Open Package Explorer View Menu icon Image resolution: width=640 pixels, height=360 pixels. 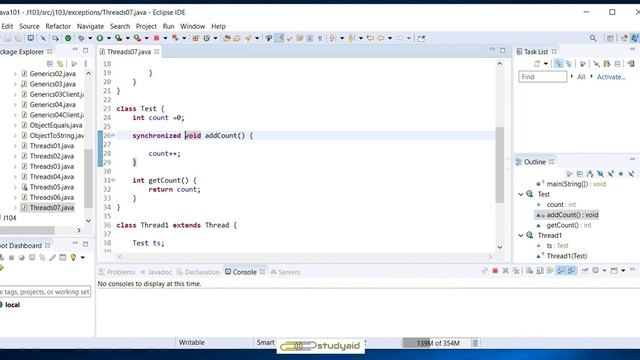85,64
